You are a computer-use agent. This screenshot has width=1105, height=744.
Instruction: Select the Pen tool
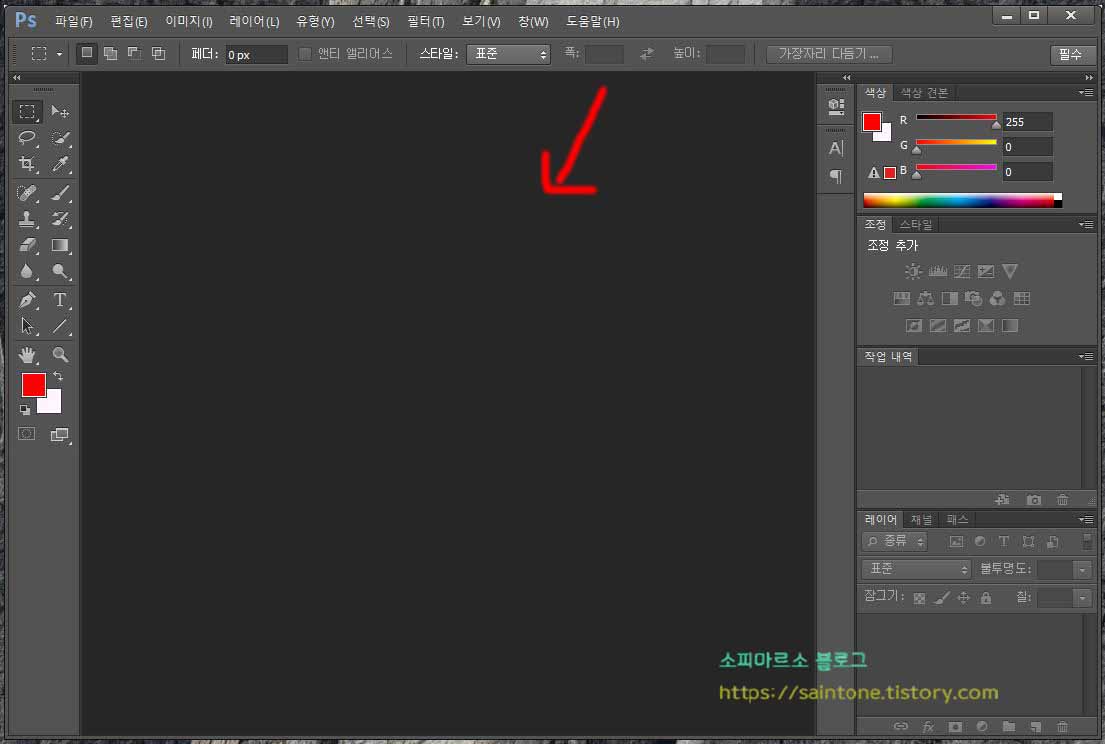(27, 300)
